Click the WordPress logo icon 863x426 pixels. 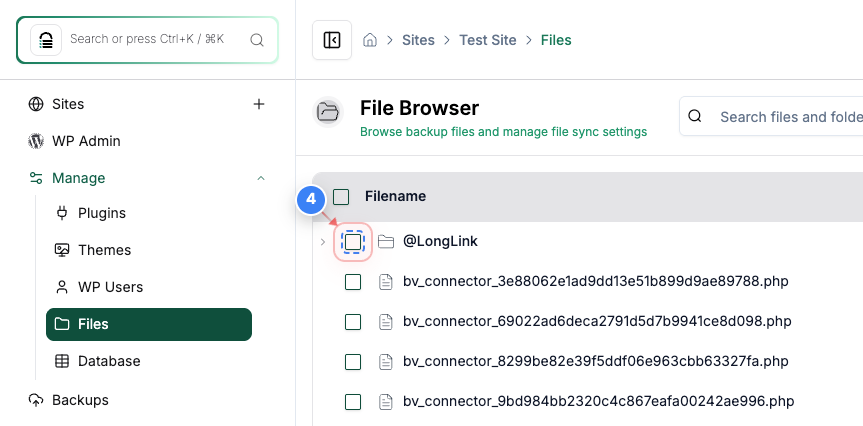click(36, 141)
